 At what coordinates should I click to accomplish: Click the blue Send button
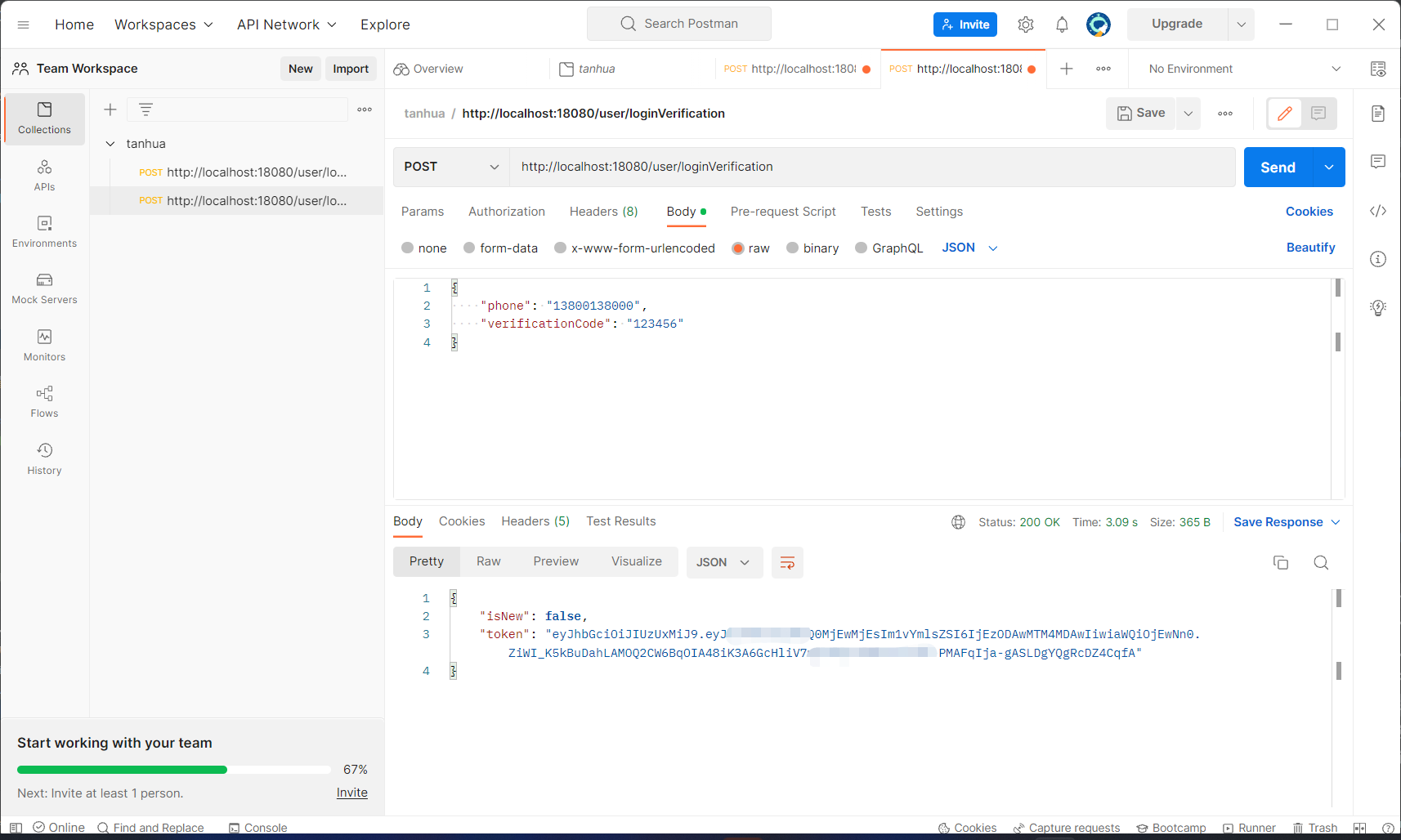[x=1278, y=168]
